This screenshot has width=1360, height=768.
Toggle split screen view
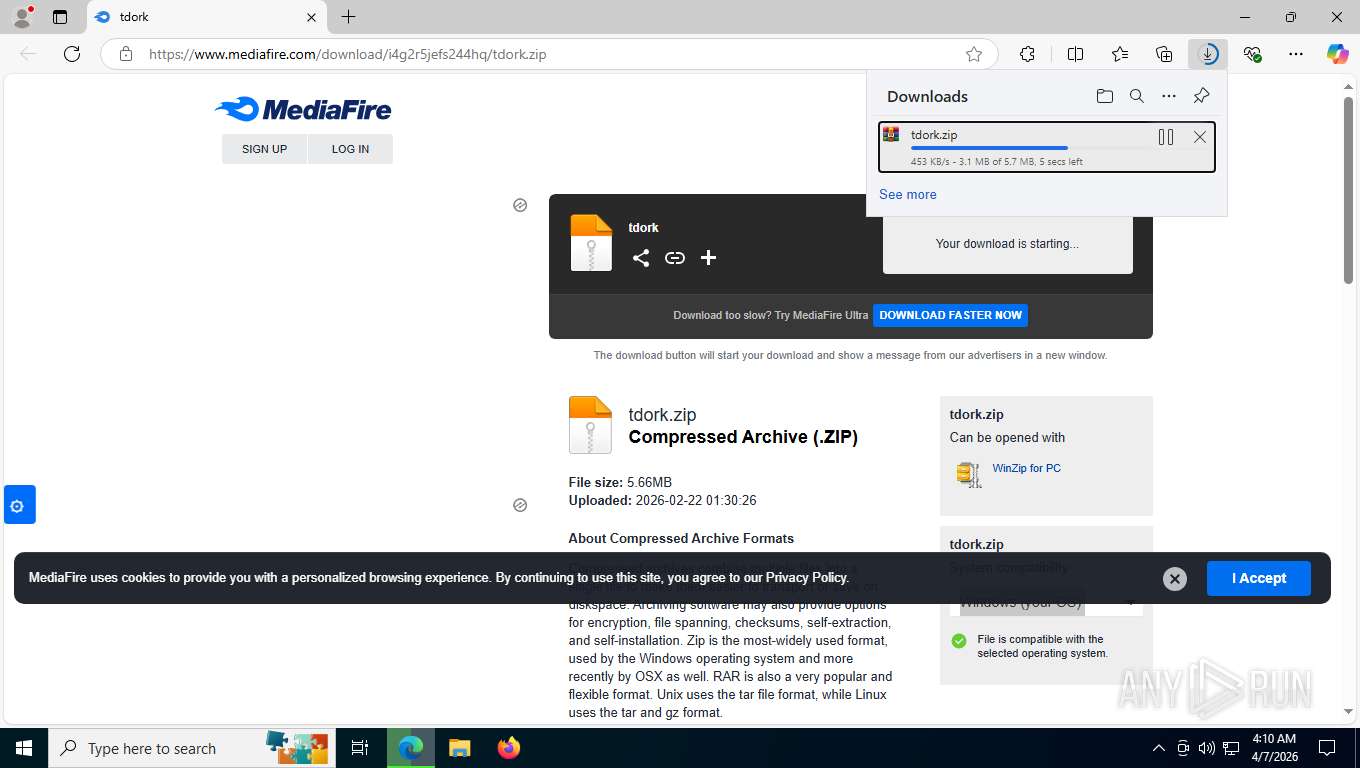point(1075,54)
